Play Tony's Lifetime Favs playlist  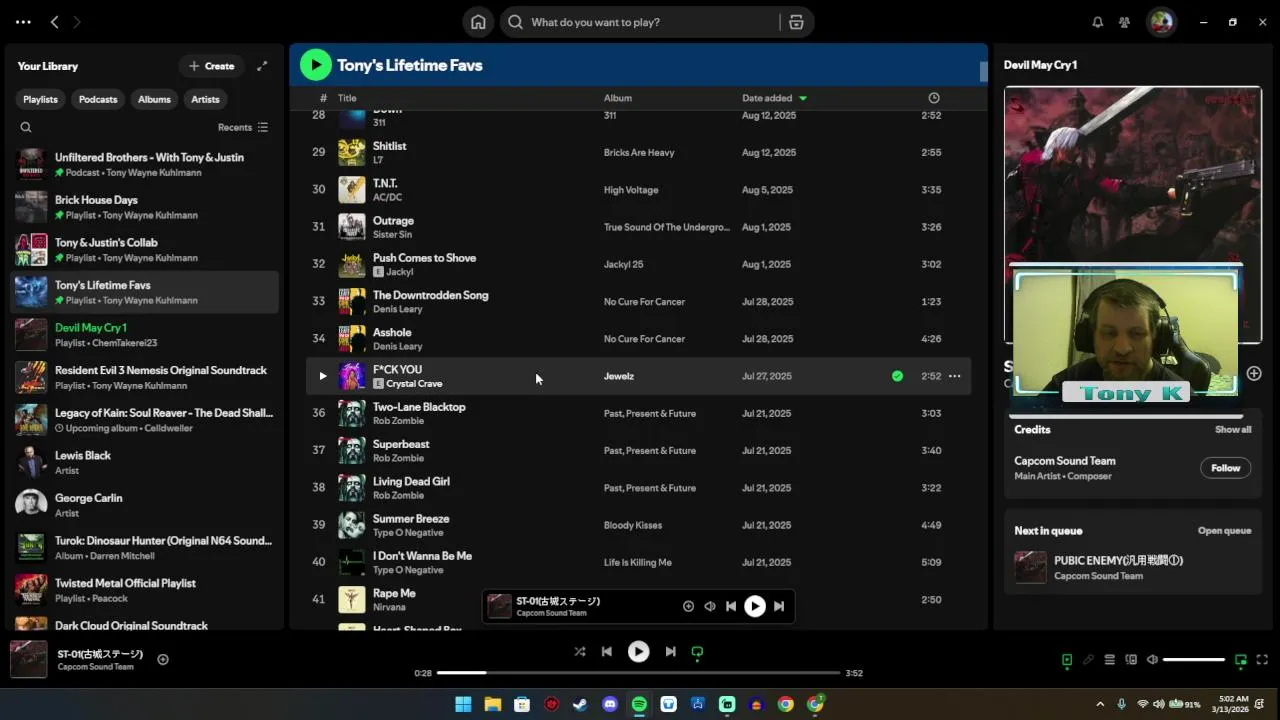point(316,65)
